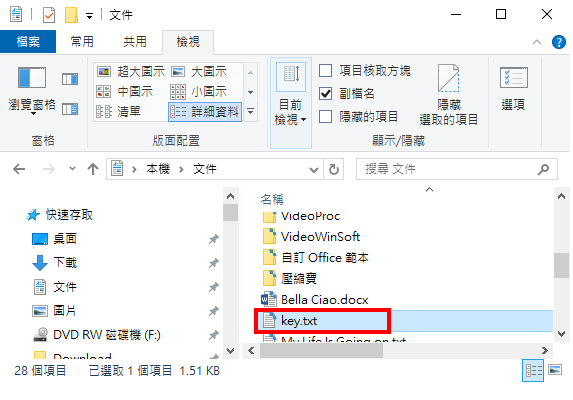This screenshot has height=400, width=573.
Task: Open the address bar history dropdown
Action: (x=314, y=169)
